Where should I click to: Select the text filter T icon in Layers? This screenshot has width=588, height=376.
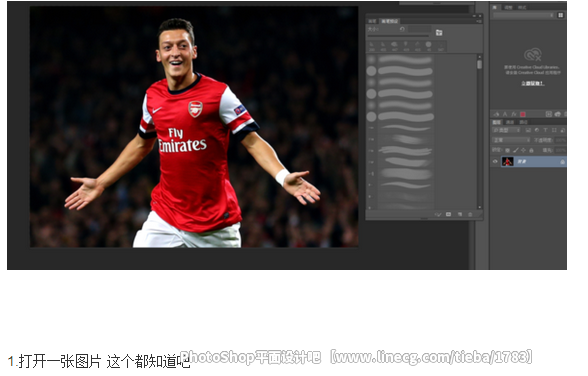(545, 130)
